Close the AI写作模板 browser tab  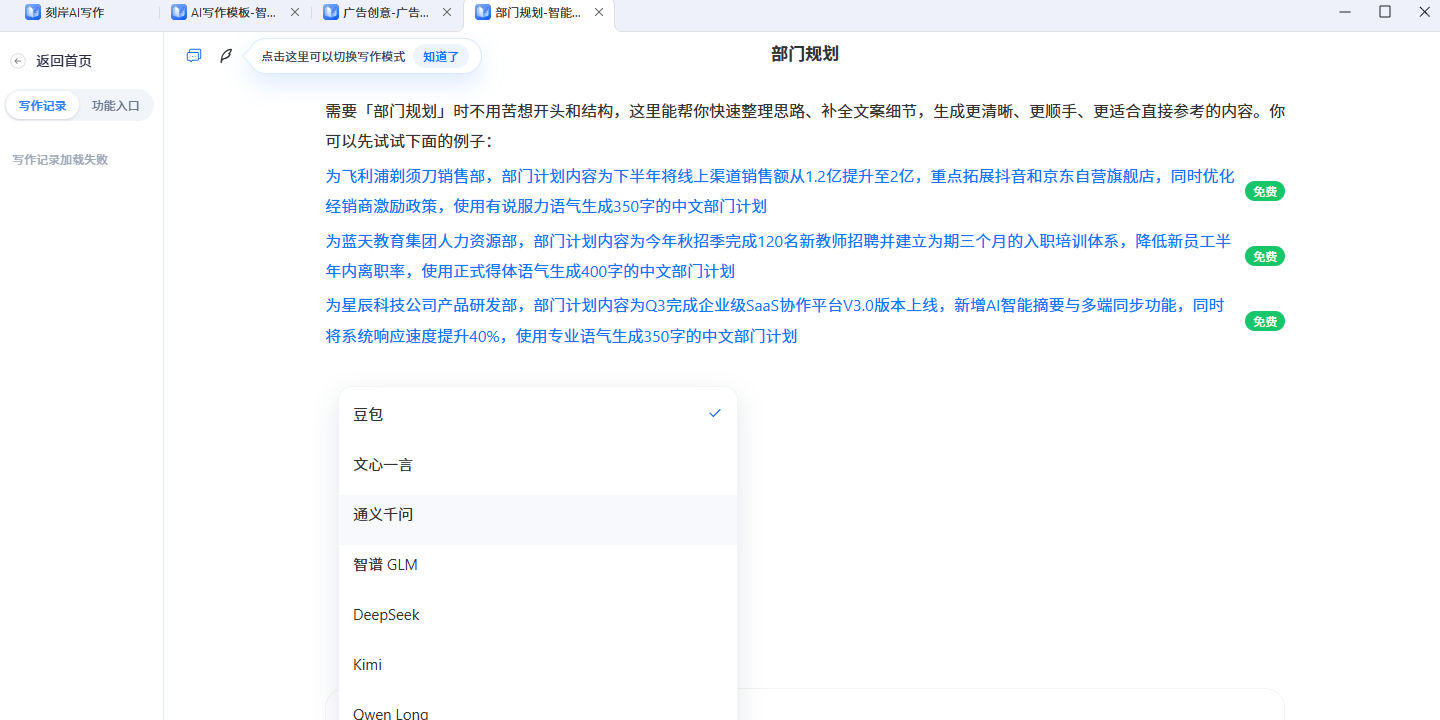295,12
